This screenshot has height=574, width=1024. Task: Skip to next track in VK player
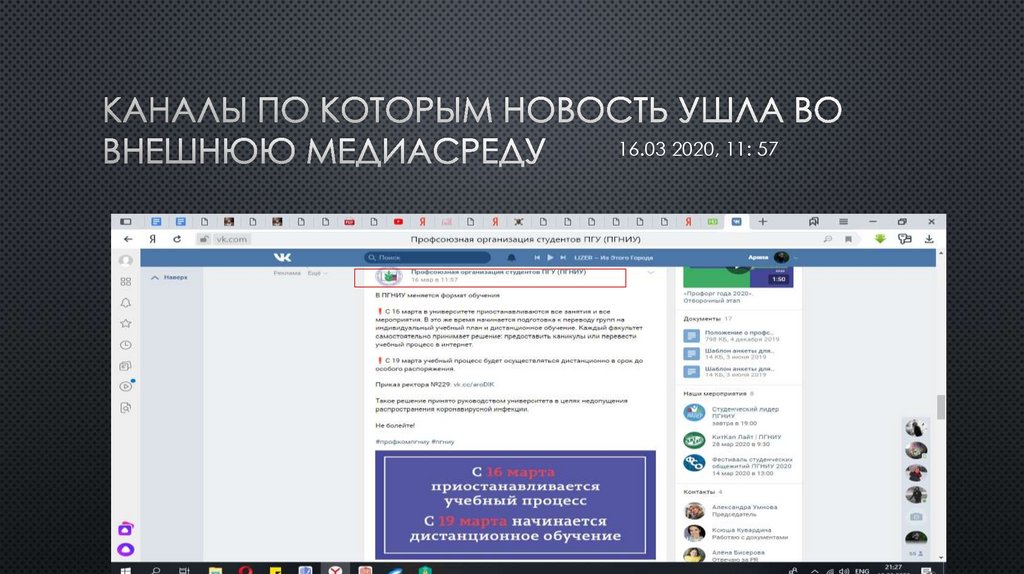(x=563, y=257)
